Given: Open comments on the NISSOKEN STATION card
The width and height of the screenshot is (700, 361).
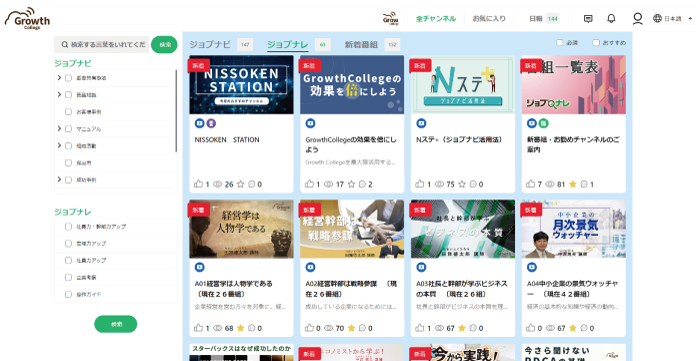Looking at the screenshot, I should pyautogui.click(x=251, y=184).
